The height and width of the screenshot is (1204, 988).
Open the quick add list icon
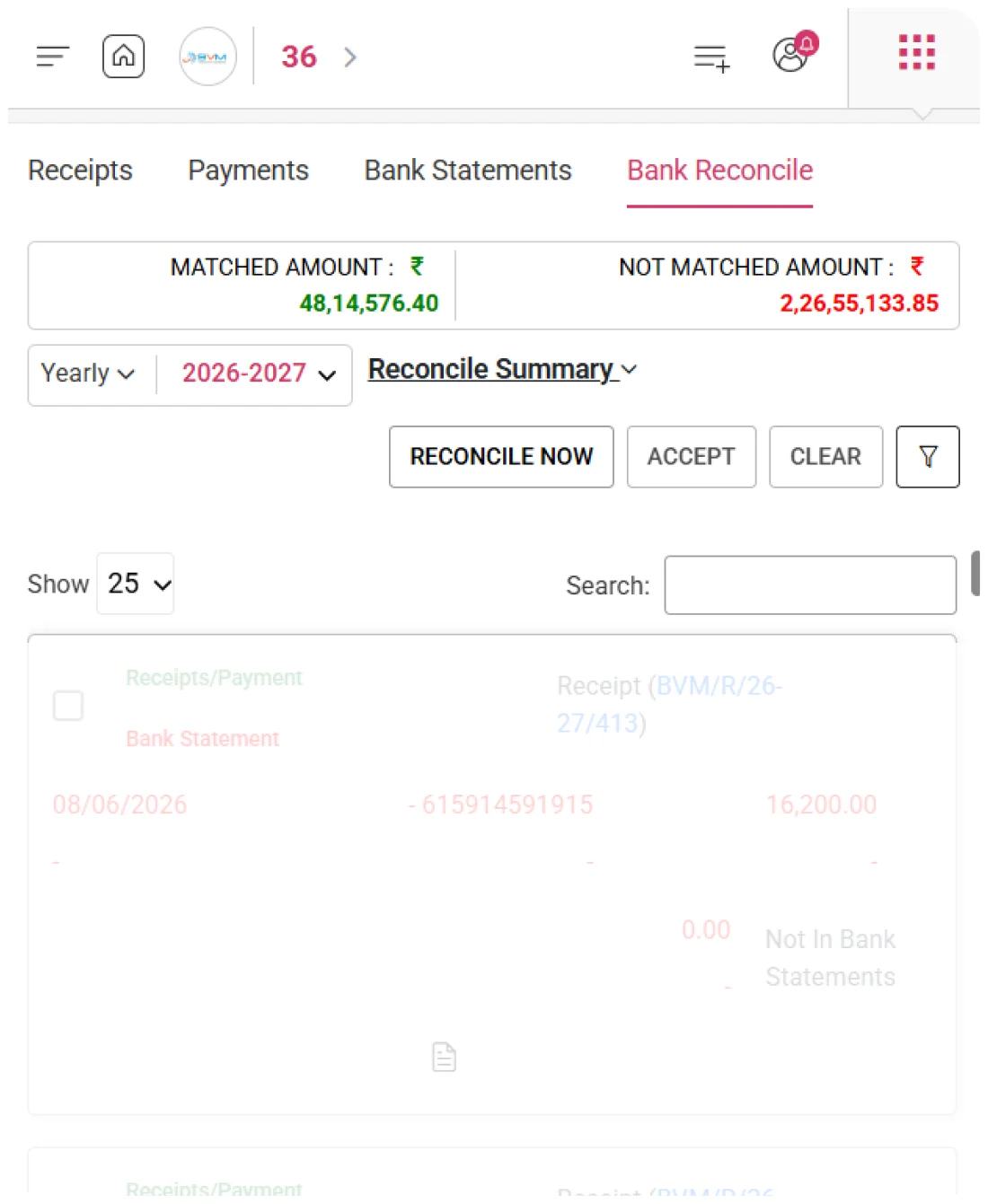711,57
